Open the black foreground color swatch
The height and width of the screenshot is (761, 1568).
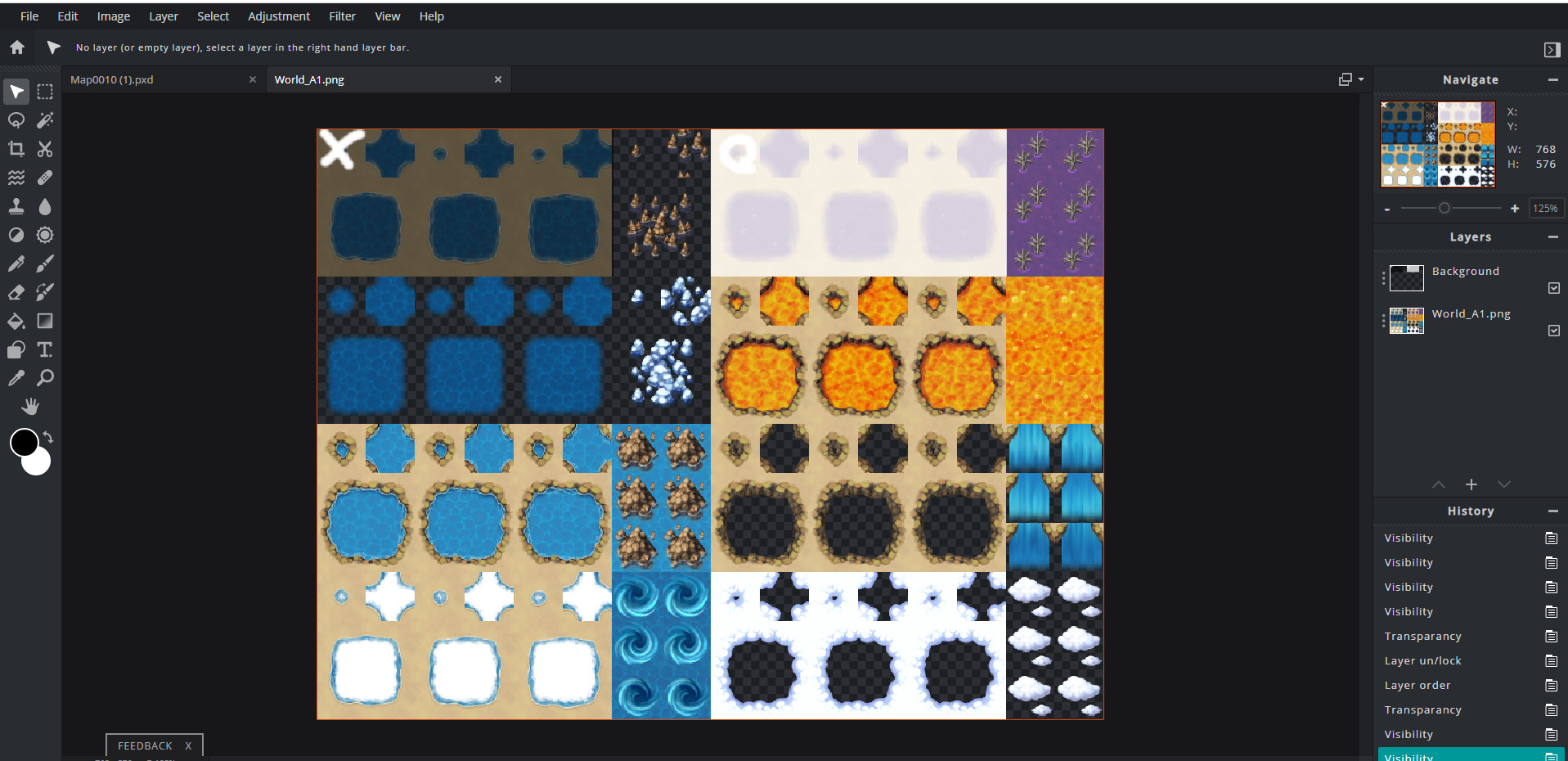[x=24, y=443]
